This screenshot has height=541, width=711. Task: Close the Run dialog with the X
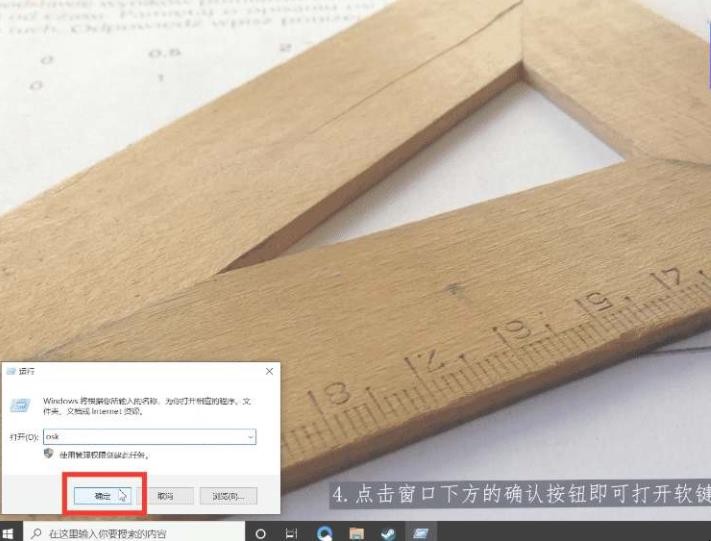pos(269,371)
